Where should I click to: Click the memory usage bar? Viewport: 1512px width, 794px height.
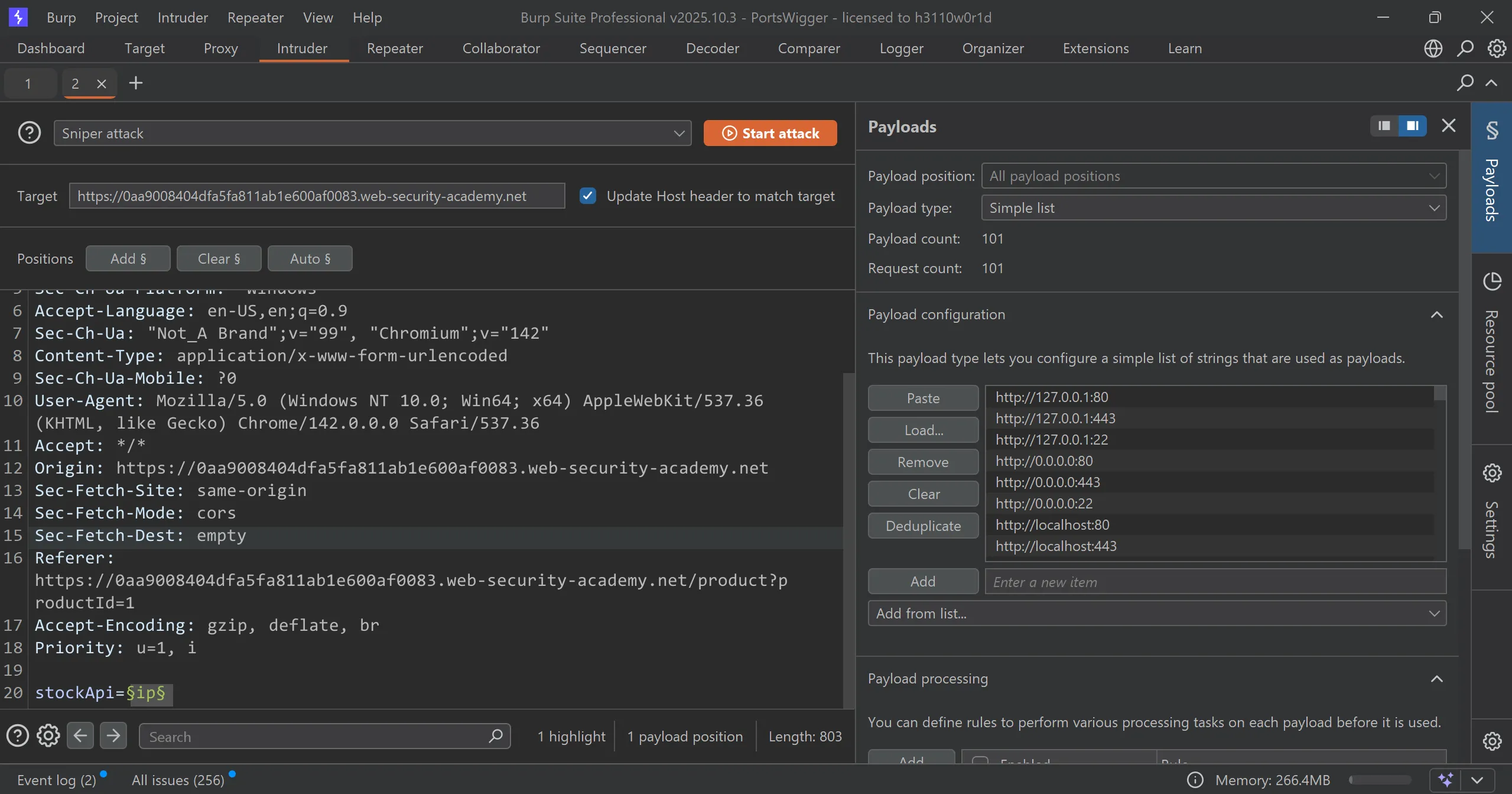click(x=1380, y=780)
